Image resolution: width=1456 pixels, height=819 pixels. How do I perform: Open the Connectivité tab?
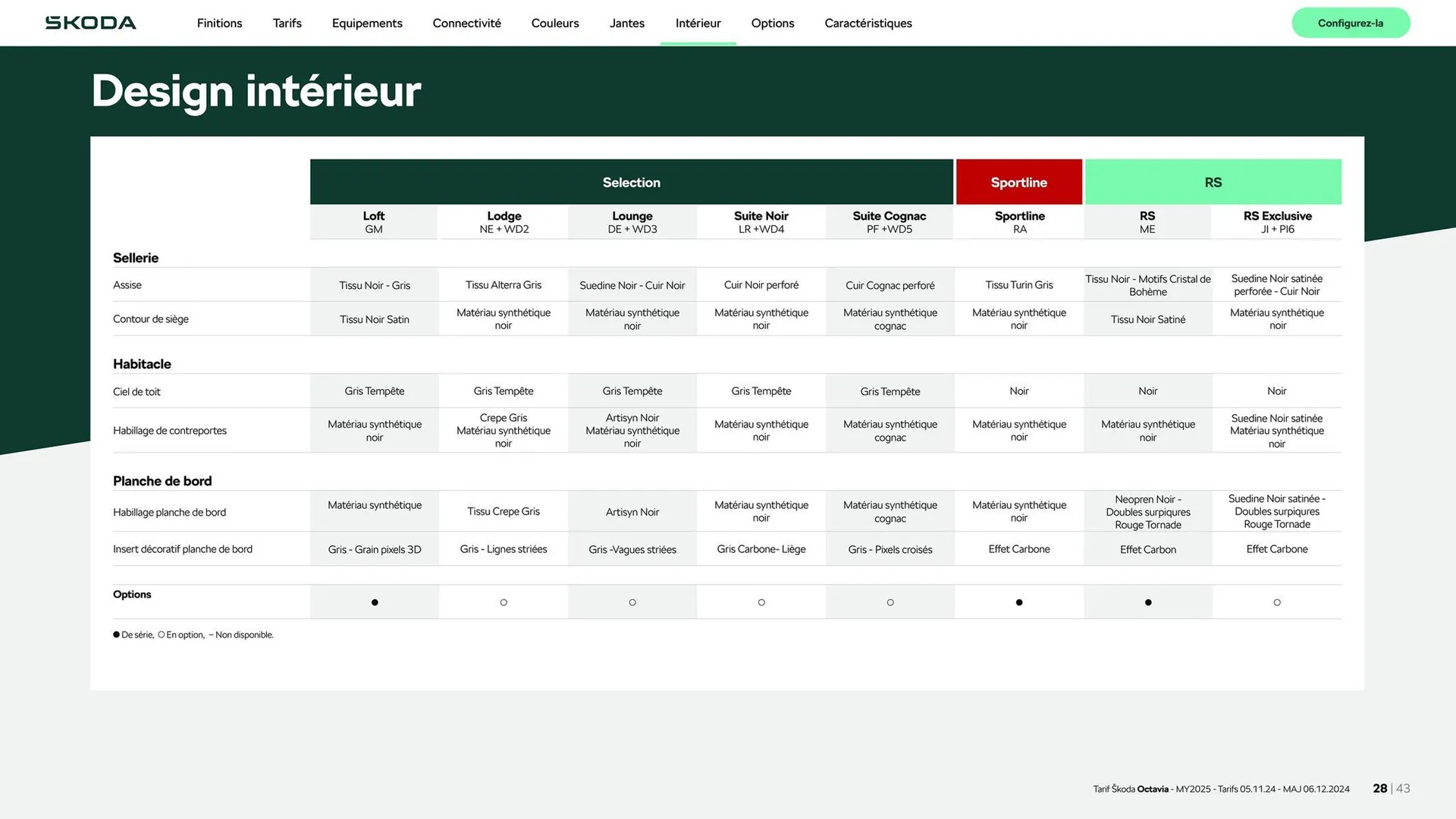pyautogui.click(x=466, y=23)
